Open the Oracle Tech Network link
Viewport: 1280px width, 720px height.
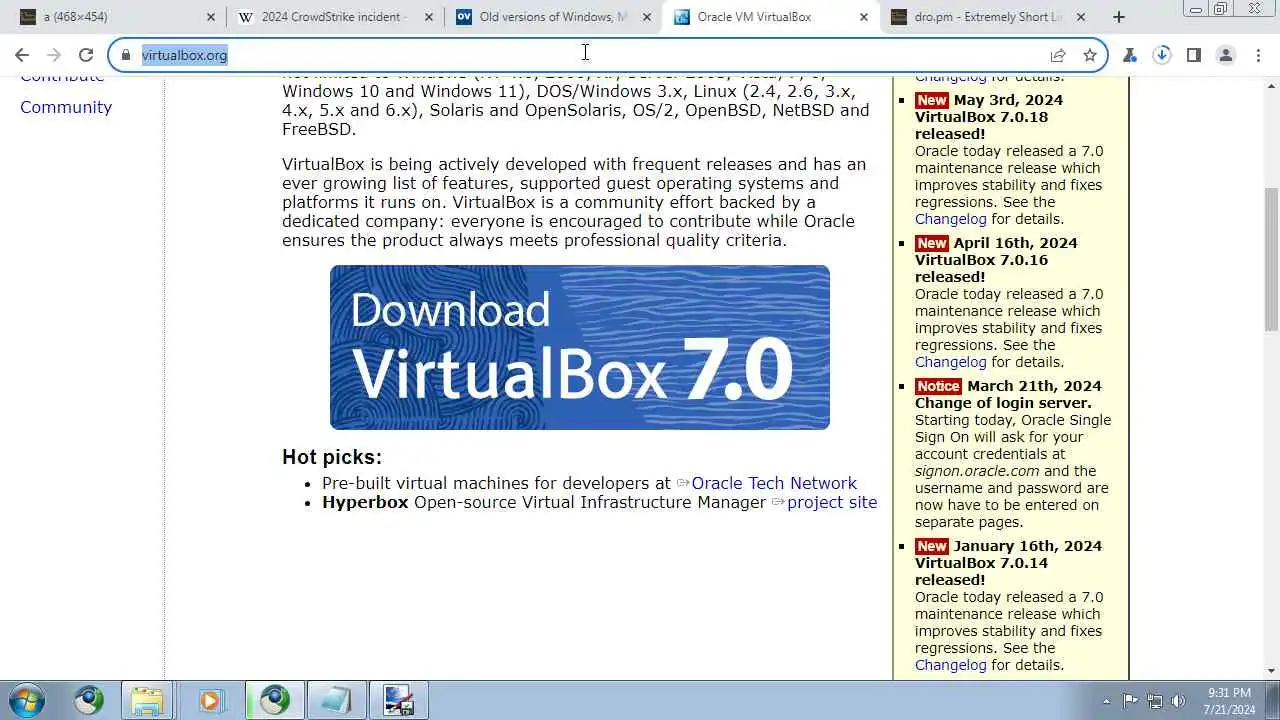[774, 483]
